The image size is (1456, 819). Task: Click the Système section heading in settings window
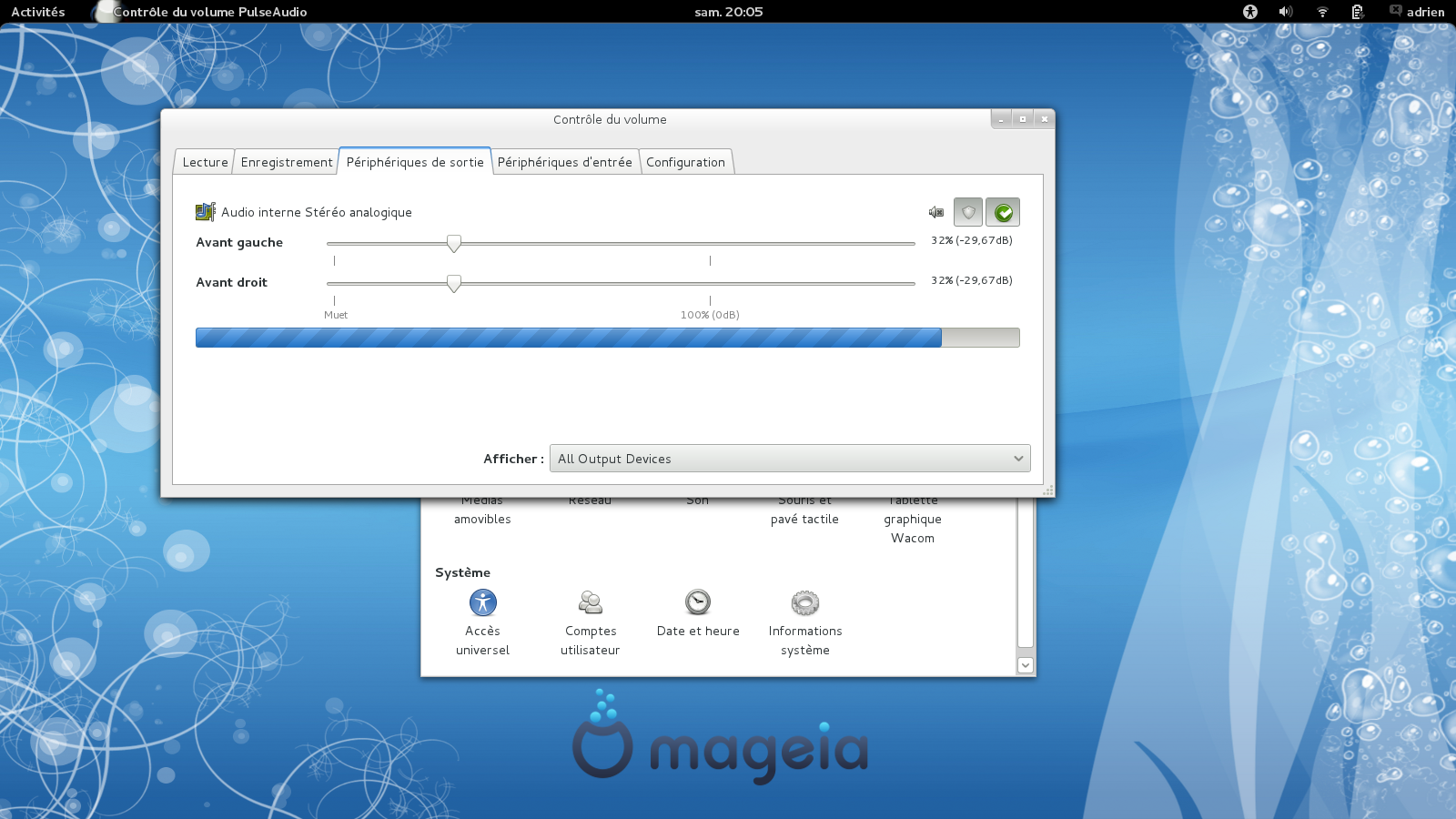pyautogui.click(x=462, y=572)
